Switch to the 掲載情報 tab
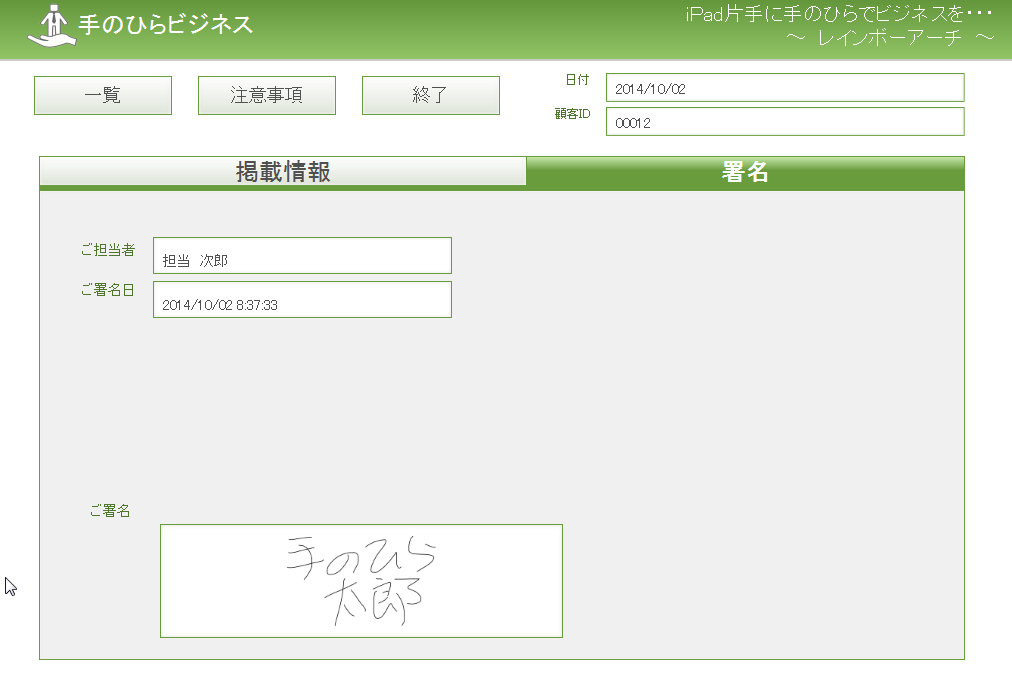Image resolution: width=1012 pixels, height=676 pixels. click(x=283, y=172)
